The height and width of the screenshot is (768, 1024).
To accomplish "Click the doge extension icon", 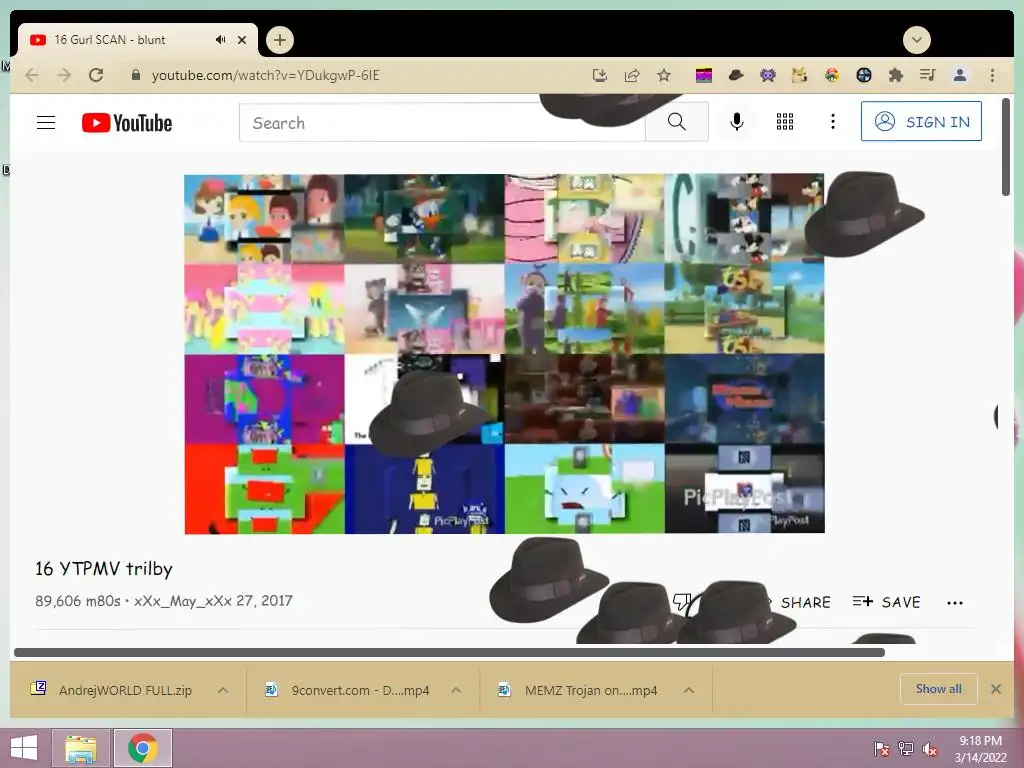I will coord(800,75).
